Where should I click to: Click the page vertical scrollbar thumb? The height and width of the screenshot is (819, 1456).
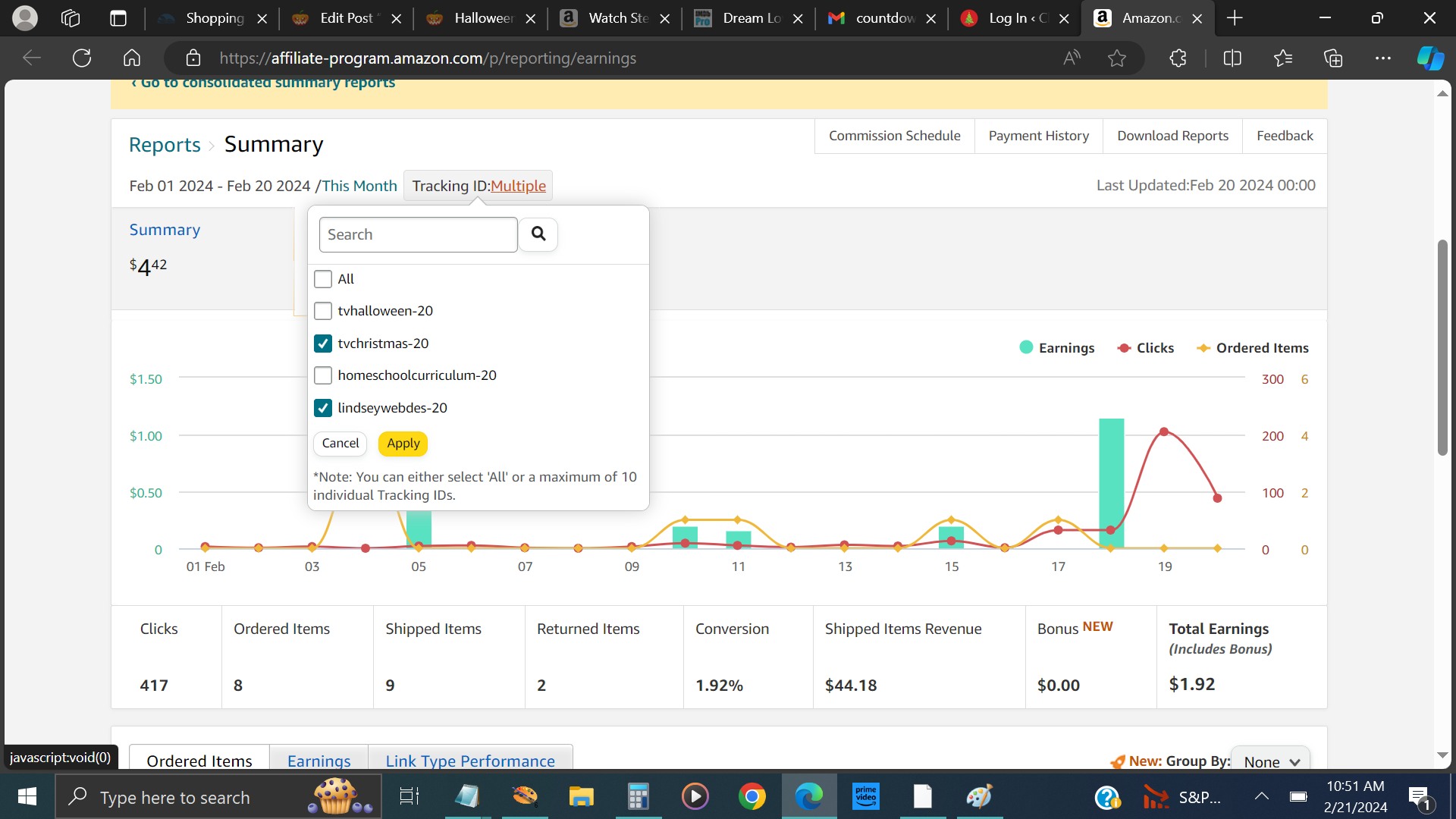[1442, 347]
